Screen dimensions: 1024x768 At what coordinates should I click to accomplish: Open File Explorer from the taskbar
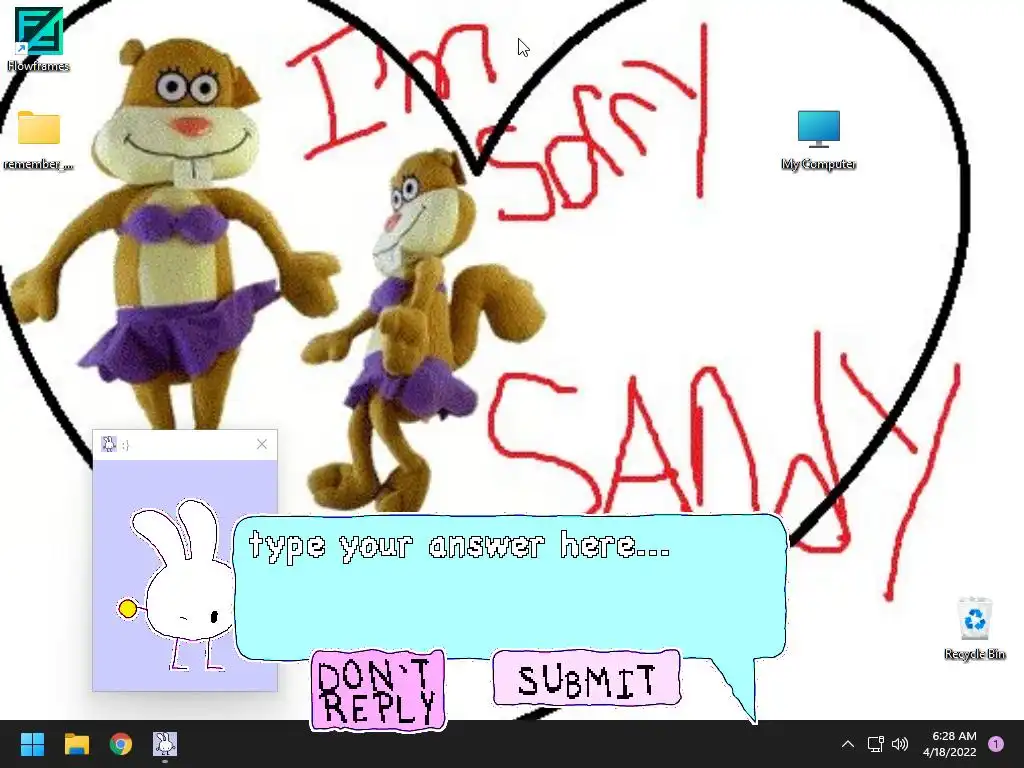[x=76, y=744]
